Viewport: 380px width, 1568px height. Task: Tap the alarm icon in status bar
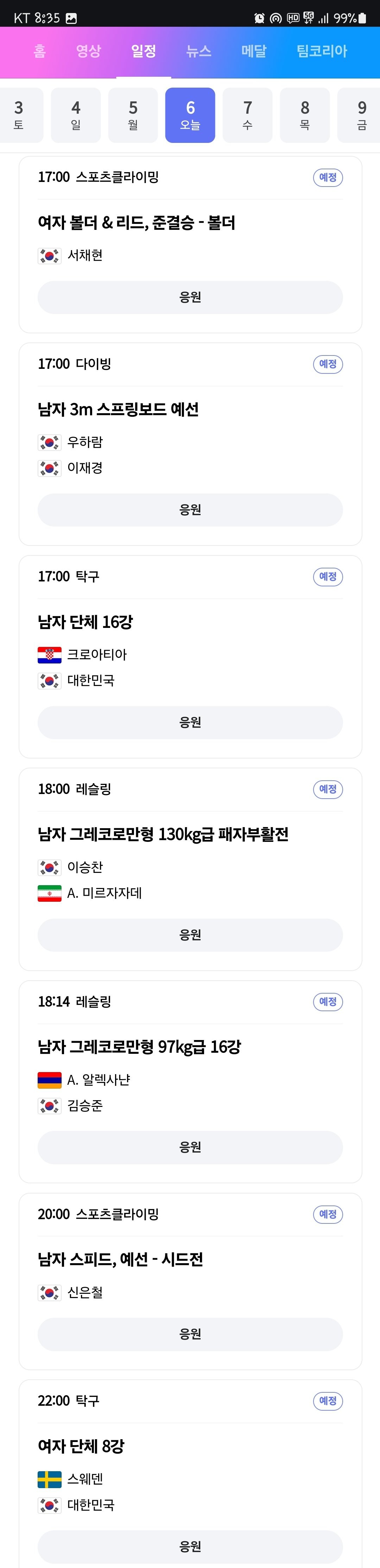[259, 18]
